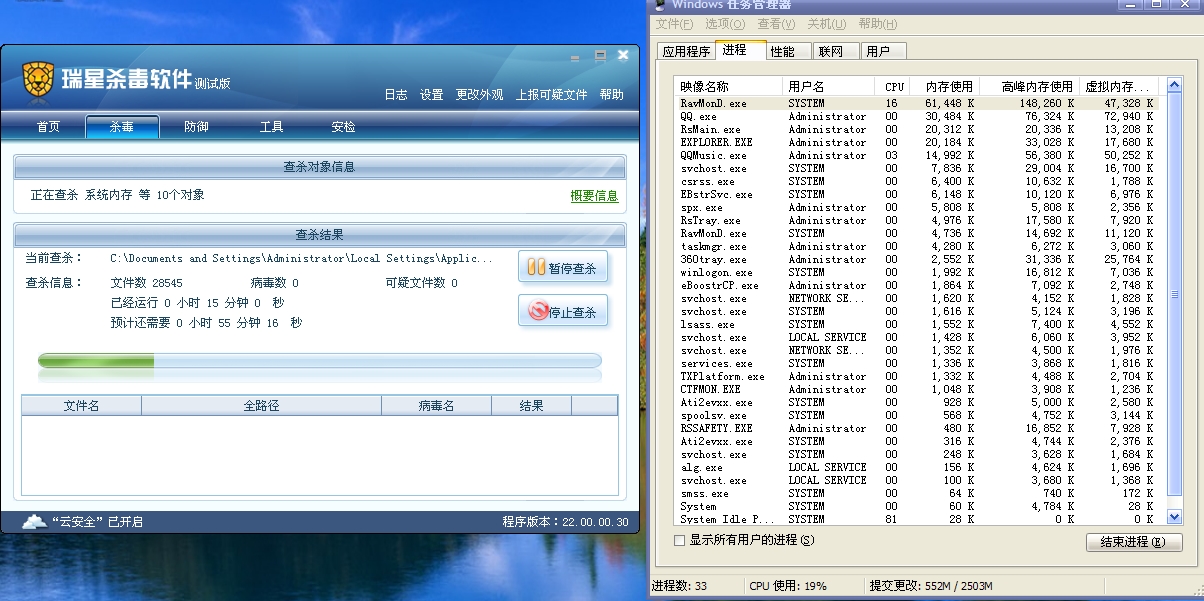This screenshot has height=601, width=1204.
Task: Click the 病毒名 column header
Action: [x=437, y=405]
